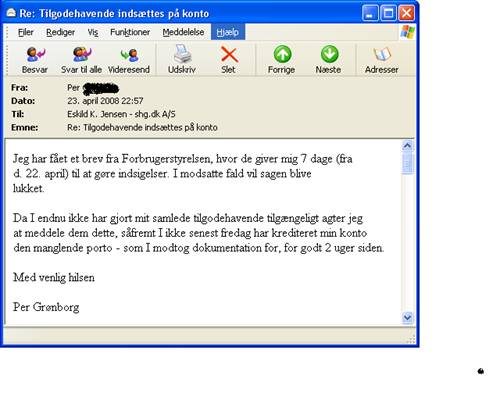Print the message using Udskriv

click(182, 54)
